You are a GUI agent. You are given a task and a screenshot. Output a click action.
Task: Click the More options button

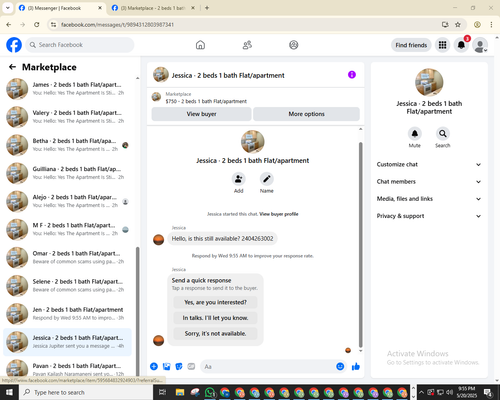[306, 114]
